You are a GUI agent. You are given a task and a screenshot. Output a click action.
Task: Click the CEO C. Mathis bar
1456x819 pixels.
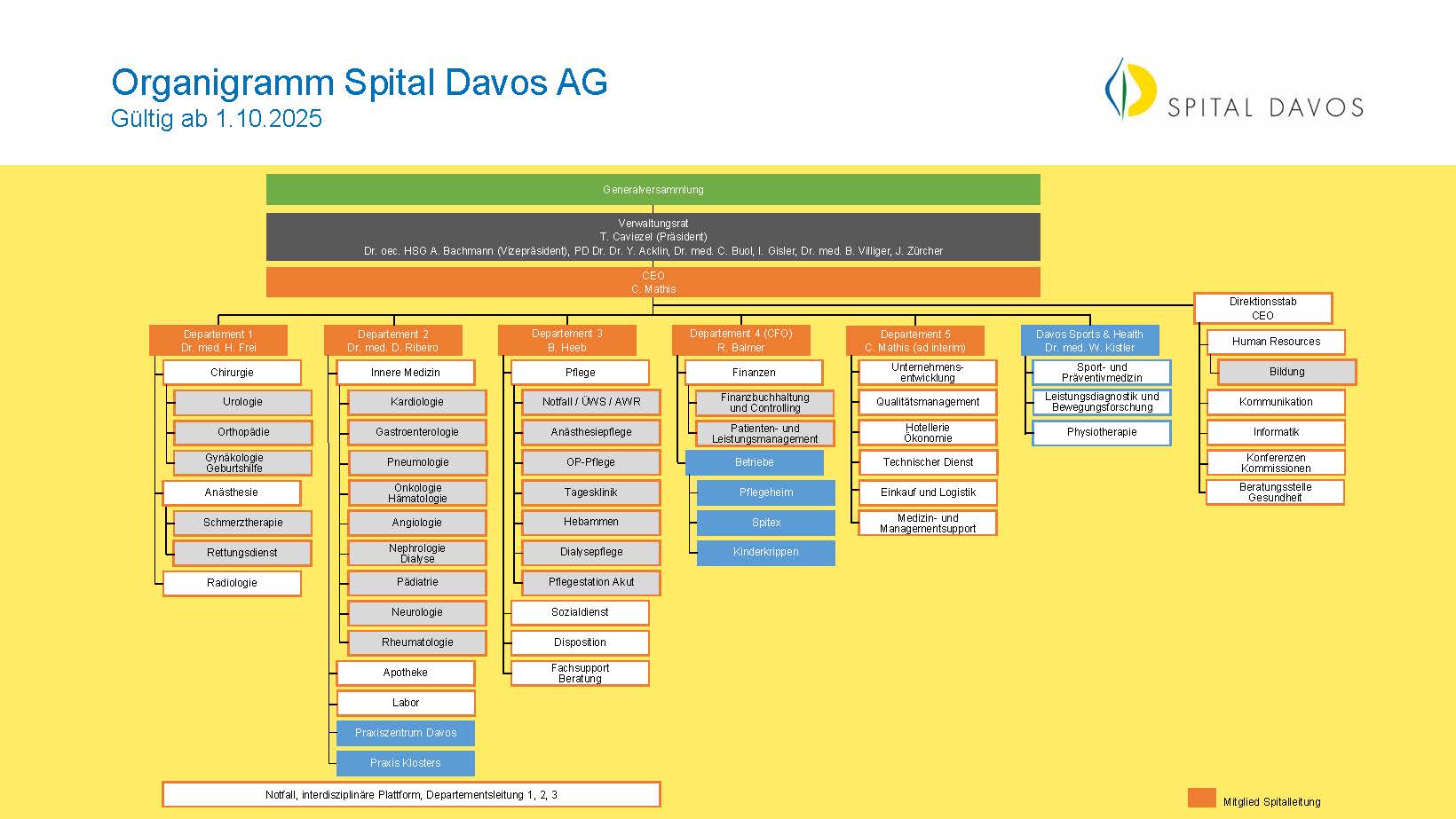653,282
